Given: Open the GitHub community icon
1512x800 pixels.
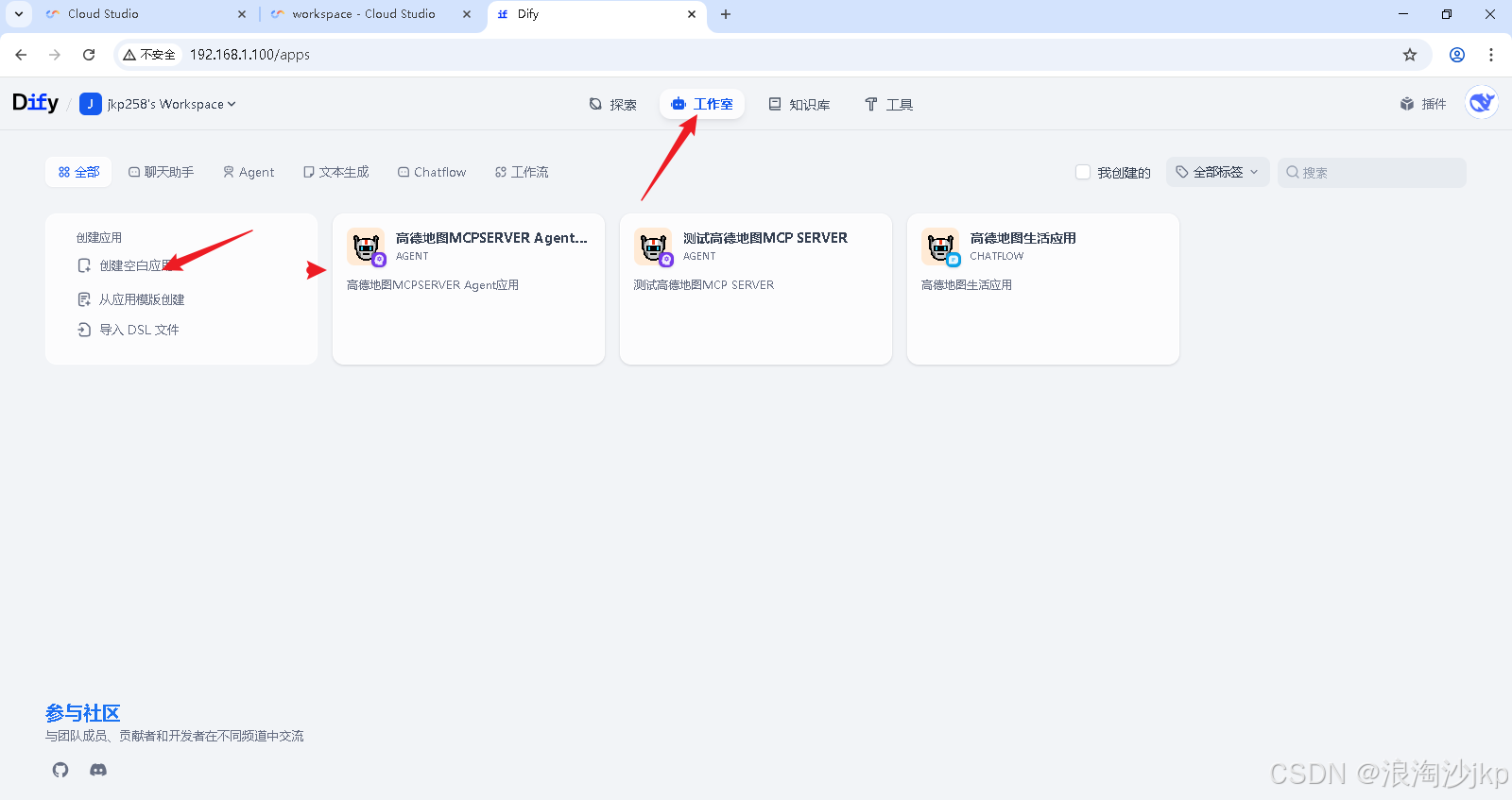Looking at the screenshot, I should (60, 770).
